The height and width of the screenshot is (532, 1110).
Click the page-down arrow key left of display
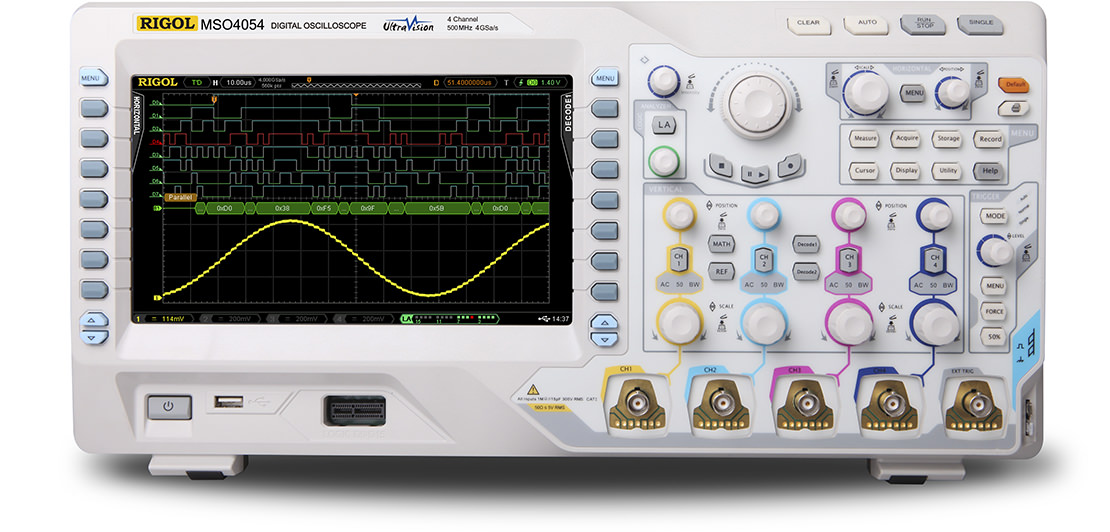pyautogui.click(x=93, y=337)
